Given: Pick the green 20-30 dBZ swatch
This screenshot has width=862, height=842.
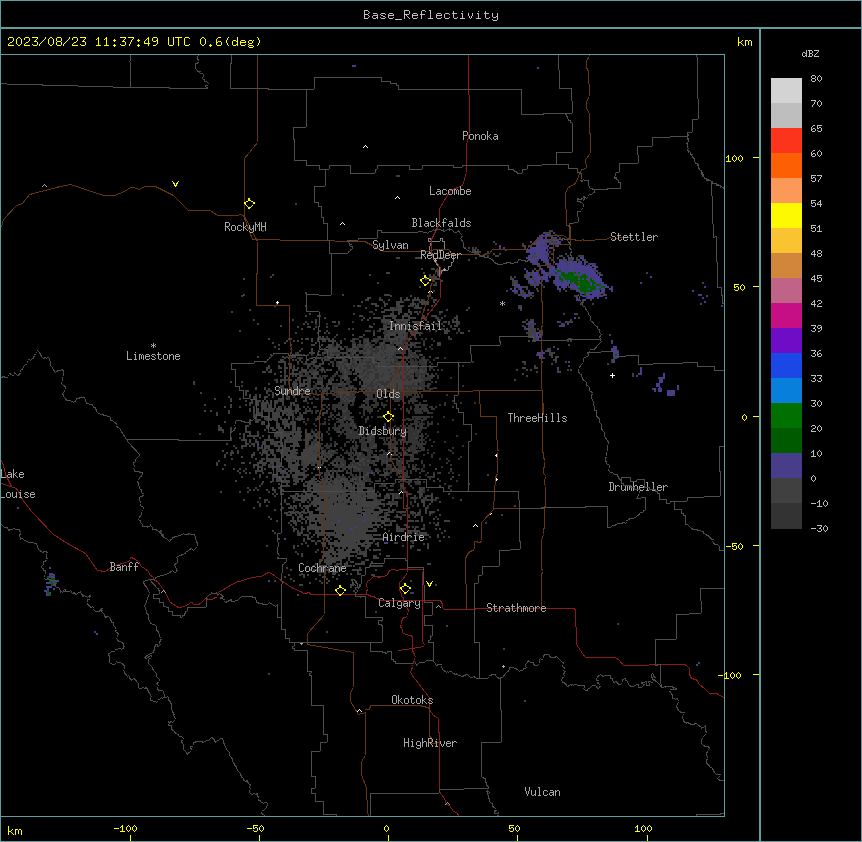Looking at the screenshot, I should click(786, 416).
